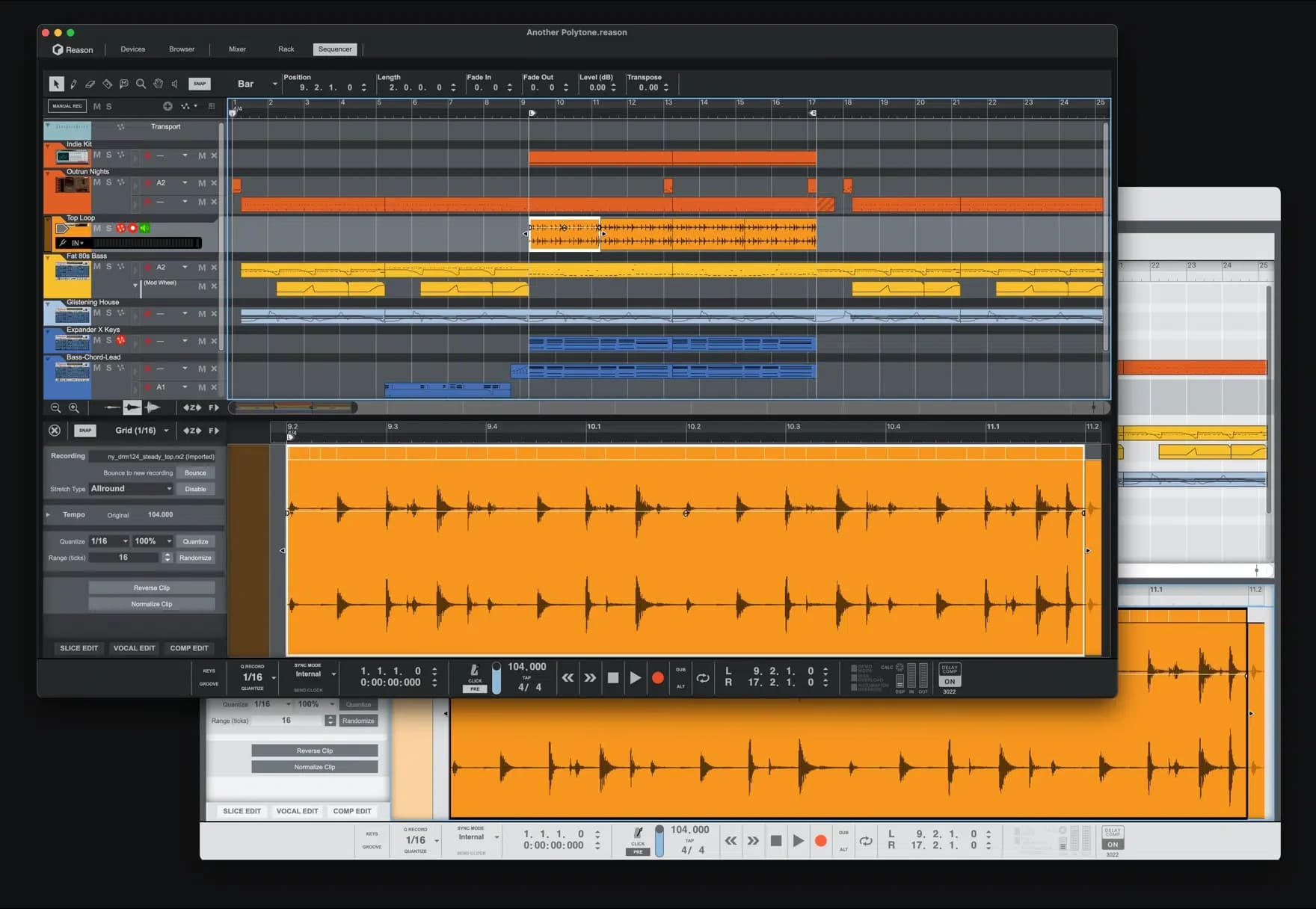Click the add track plus icon
Viewport: 1316px width, 909px height.
[167, 106]
